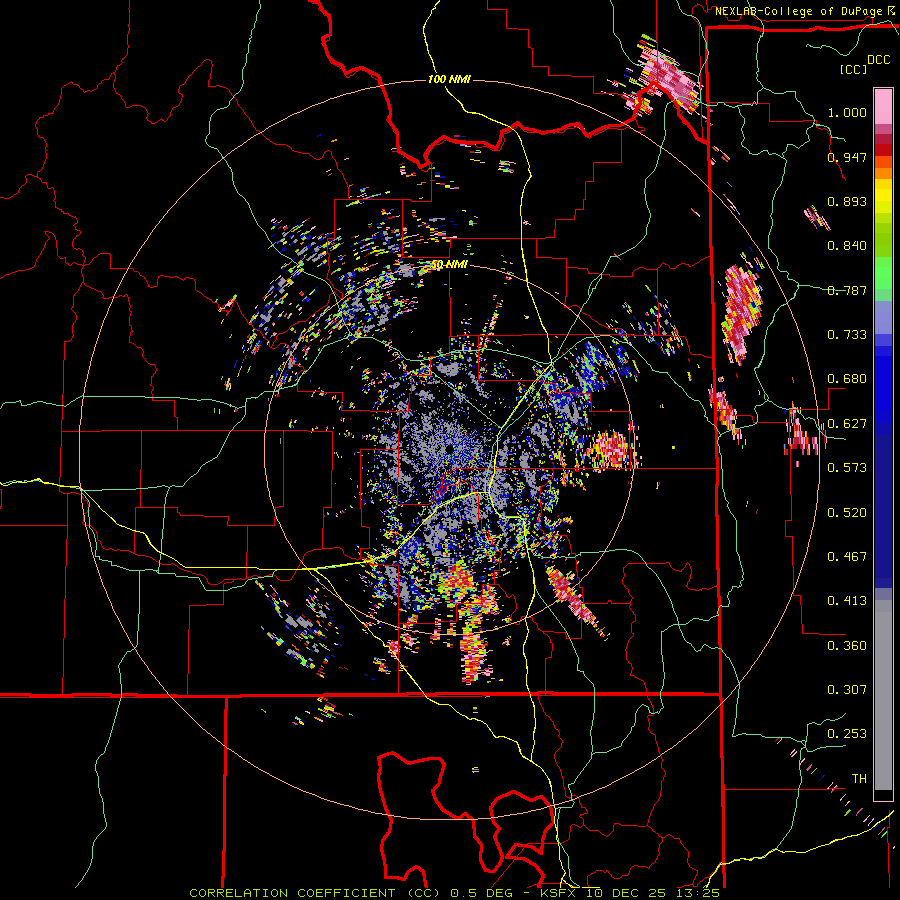Click the 100 NMI range ring label
Screen dimensions: 900x900
tap(449, 79)
